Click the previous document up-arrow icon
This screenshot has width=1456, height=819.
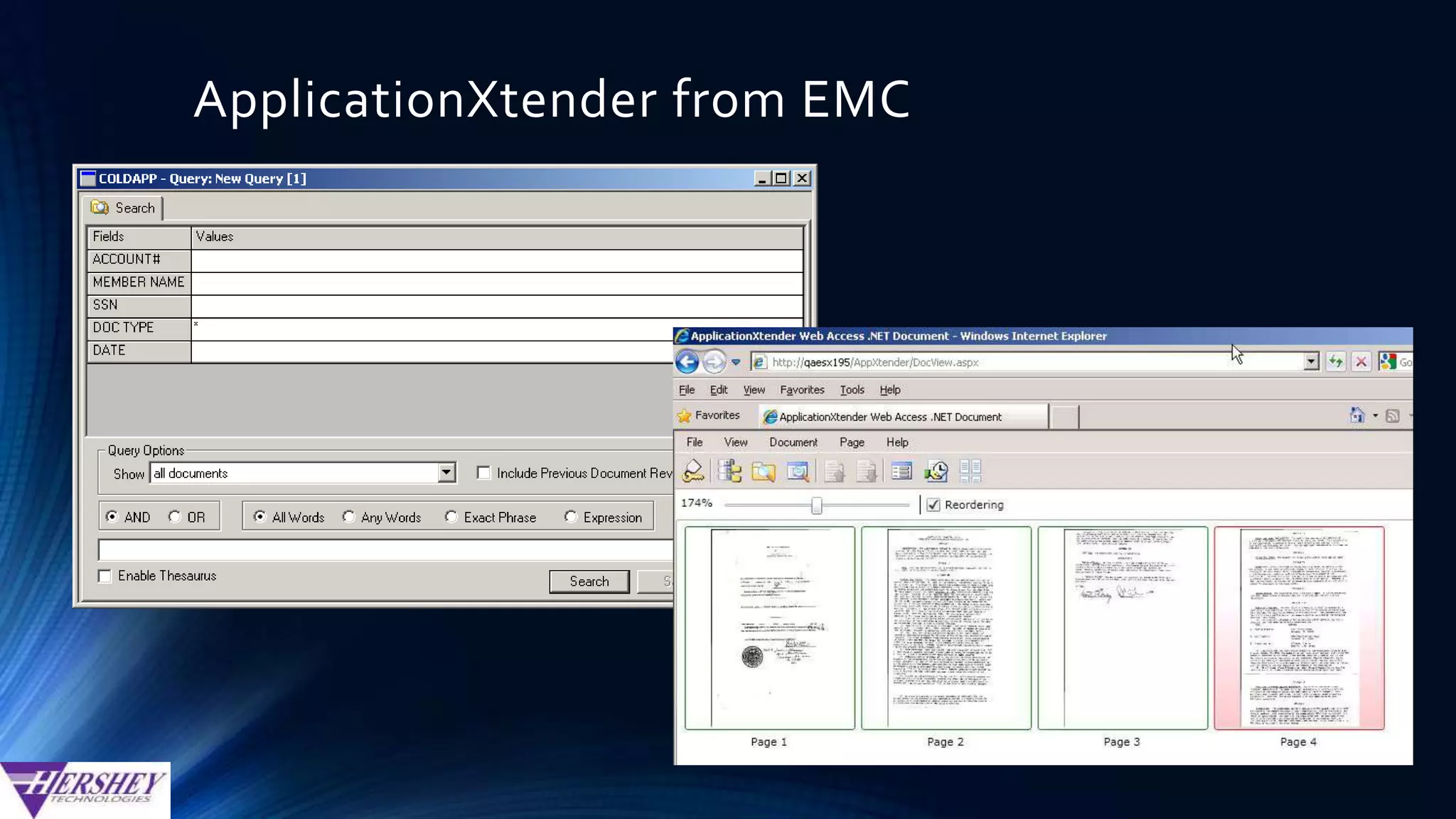[x=835, y=471]
